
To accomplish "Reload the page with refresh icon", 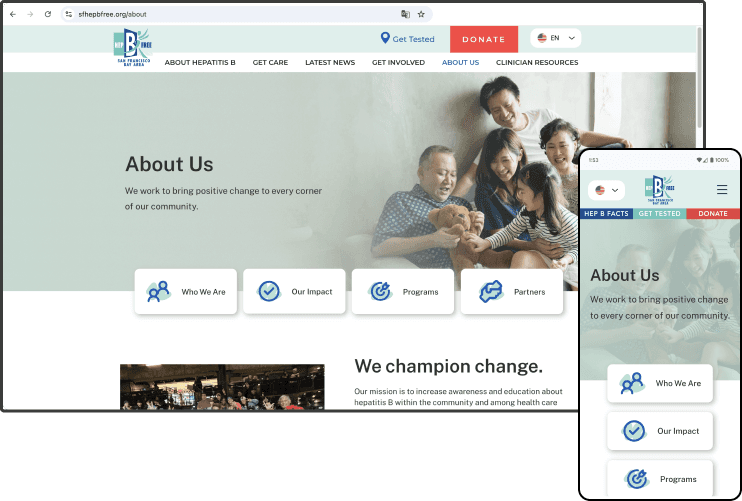I will coord(48,14).
